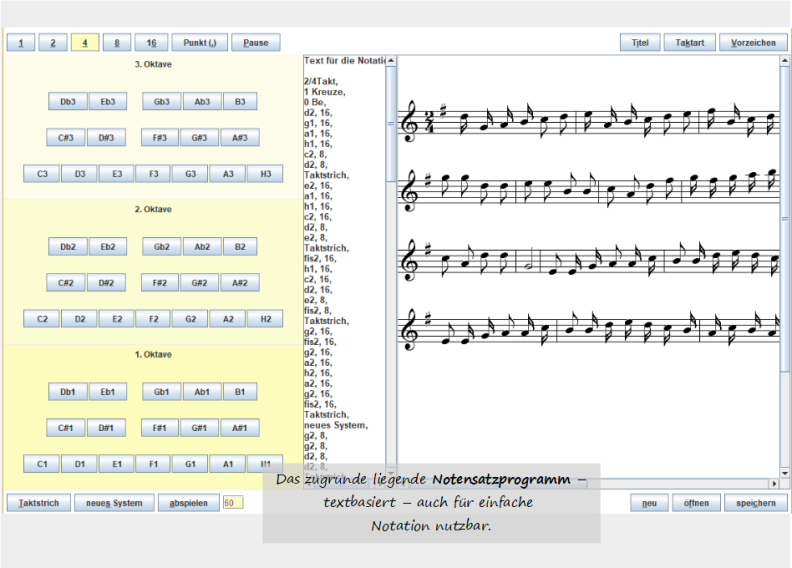Select the sixteenth note duration button 16
The height and width of the screenshot is (568, 792).
tap(151, 43)
